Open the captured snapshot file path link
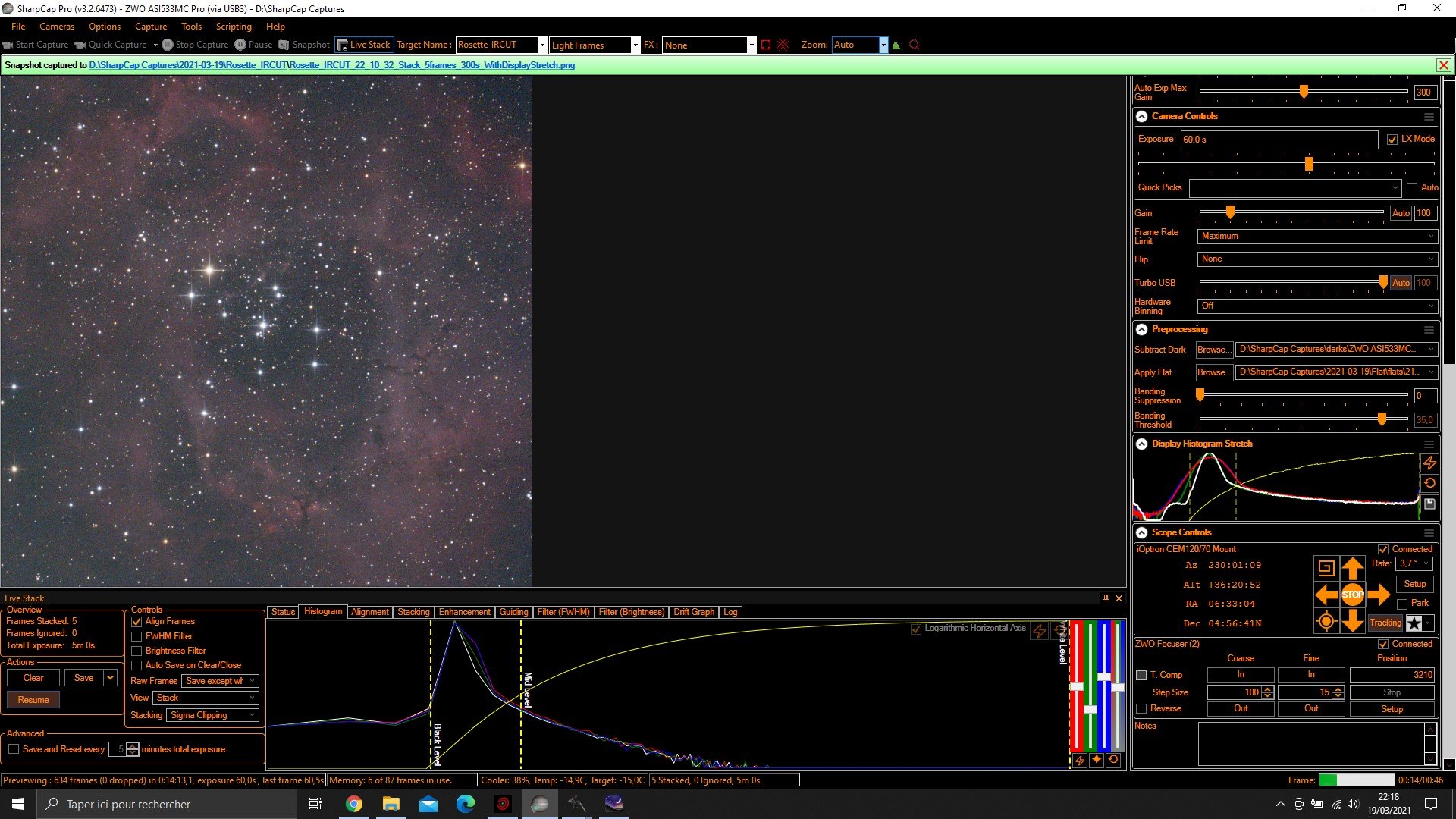1456x819 pixels. [331, 65]
